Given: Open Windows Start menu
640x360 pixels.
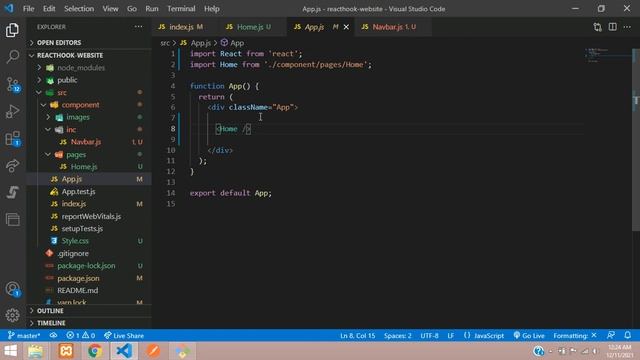Looking at the screenshot, I should tap(11, 351).
